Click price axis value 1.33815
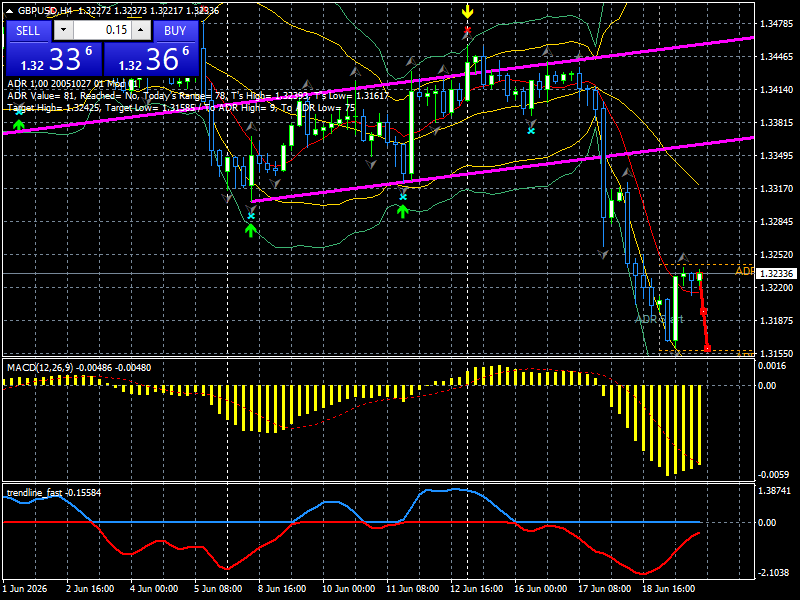800x600 pixels. click(x=777, y=122)
